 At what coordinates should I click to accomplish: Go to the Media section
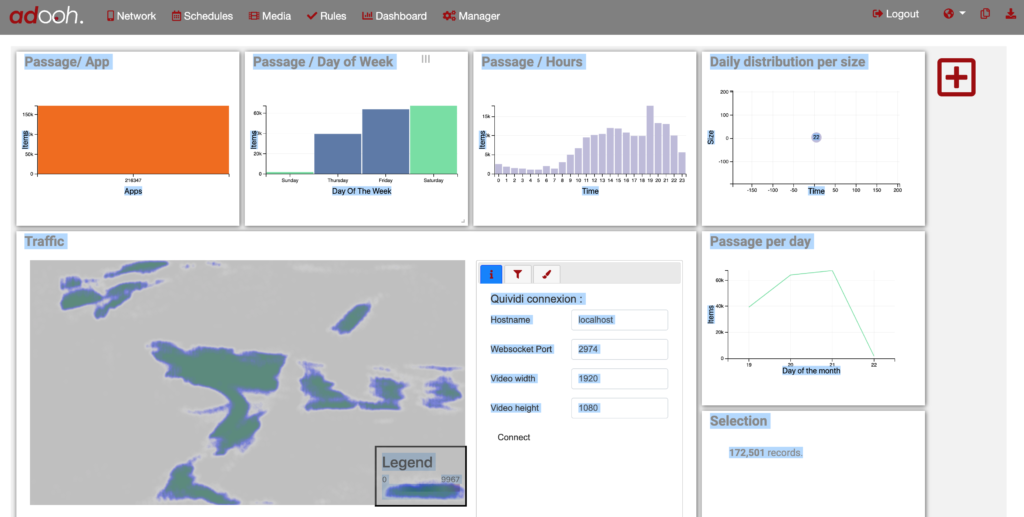coord(270,16)
